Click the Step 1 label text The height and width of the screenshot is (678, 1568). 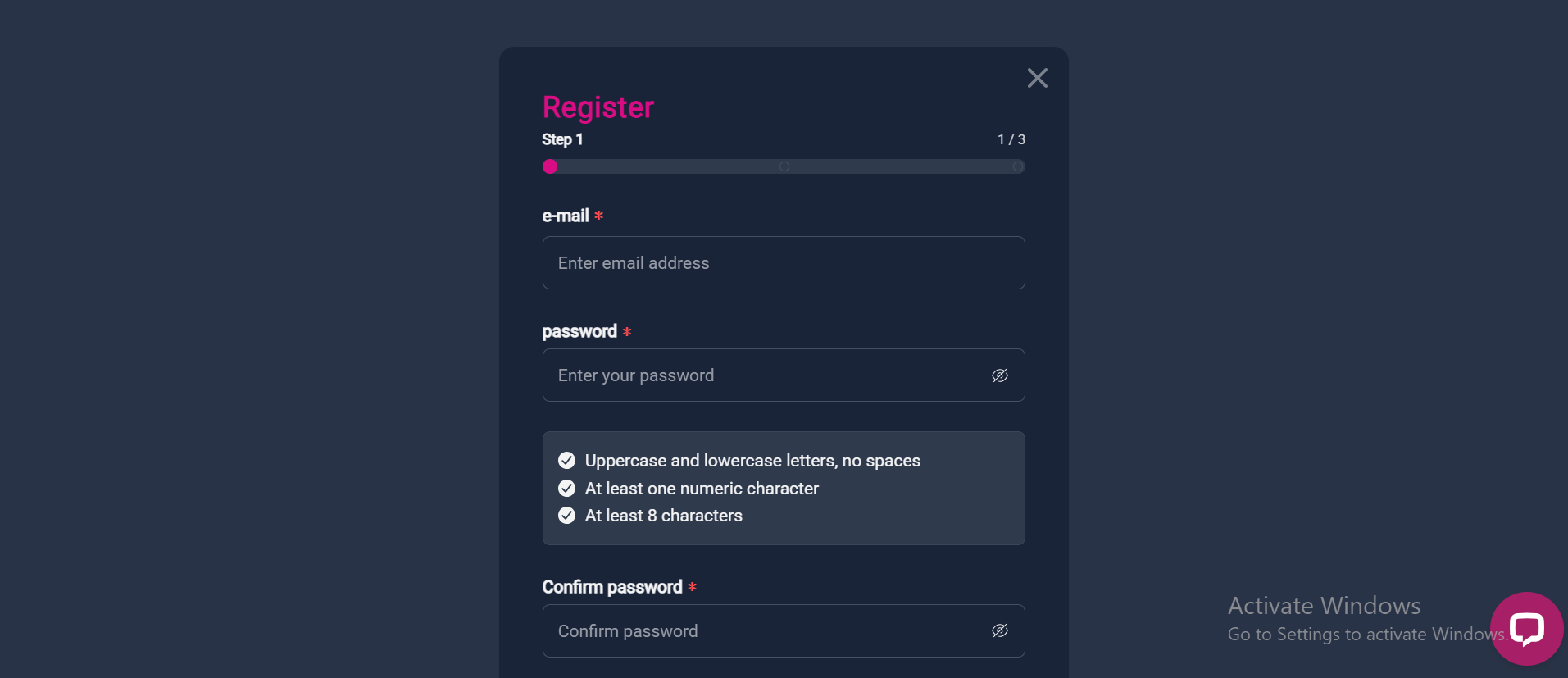point(562,139)
